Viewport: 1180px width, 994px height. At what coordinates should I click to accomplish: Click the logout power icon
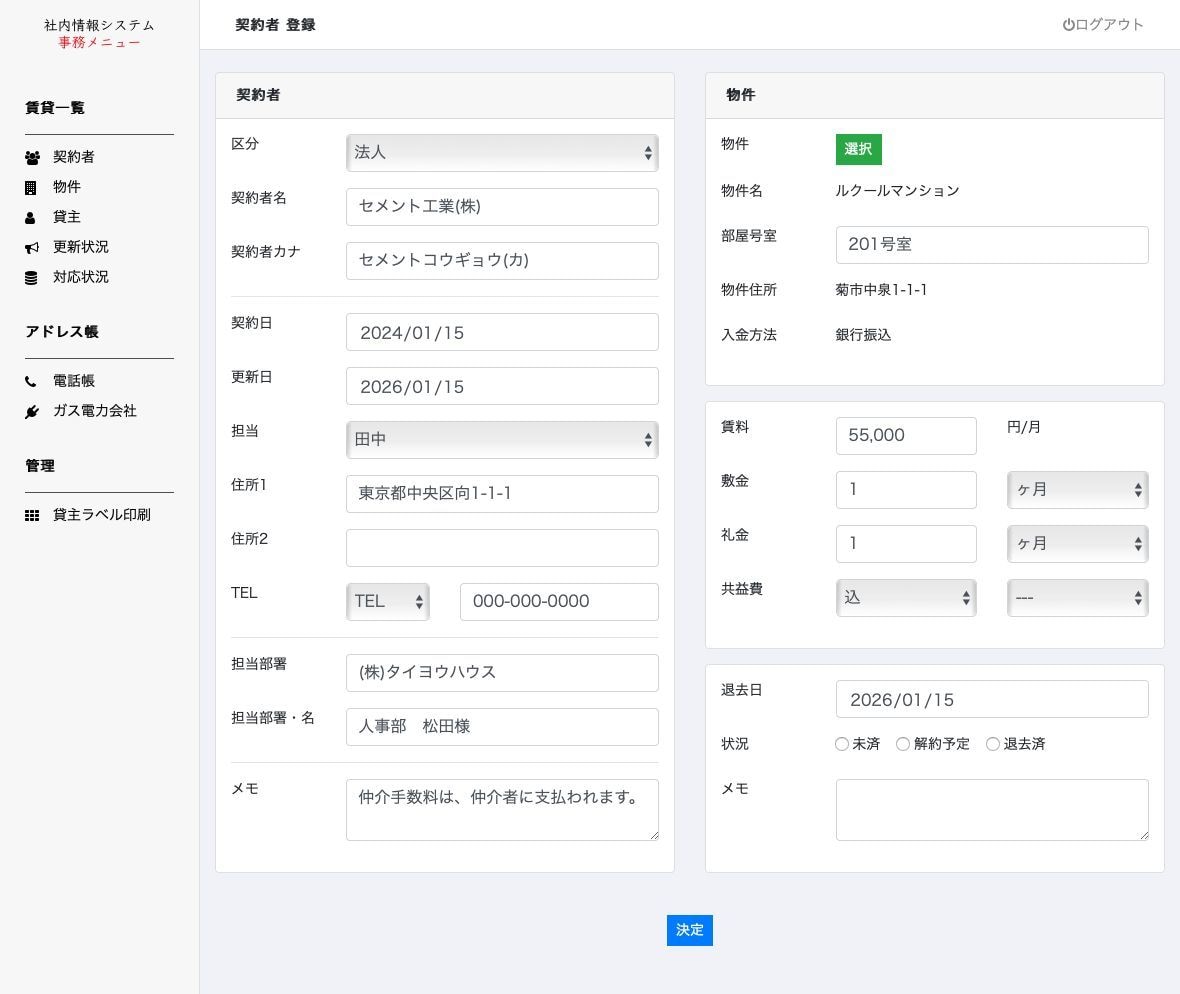click(x=1068, y=25)
